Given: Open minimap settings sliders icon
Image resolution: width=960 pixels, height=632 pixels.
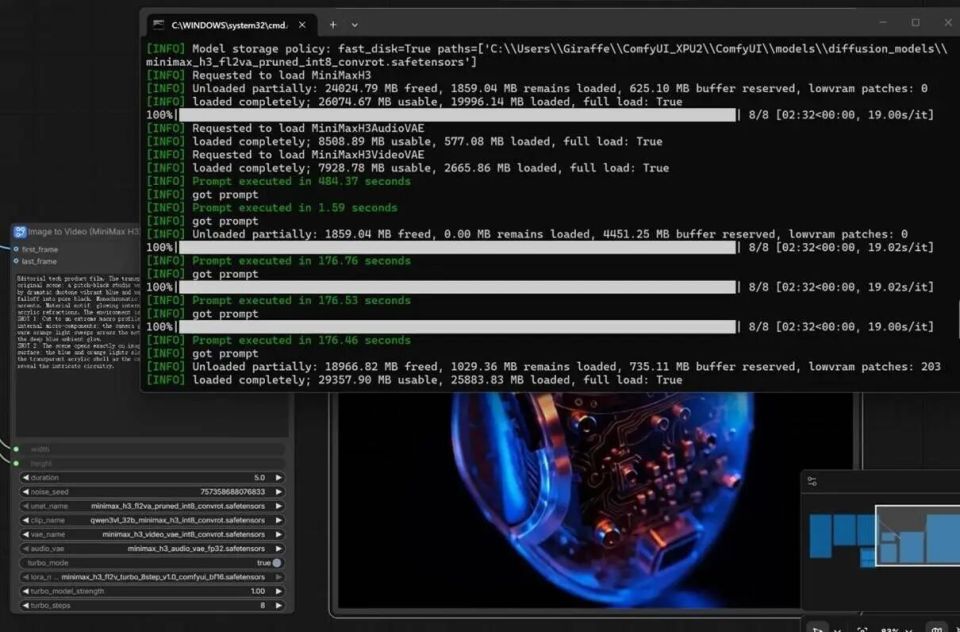Looking at the screenshot, I should 812,481.
